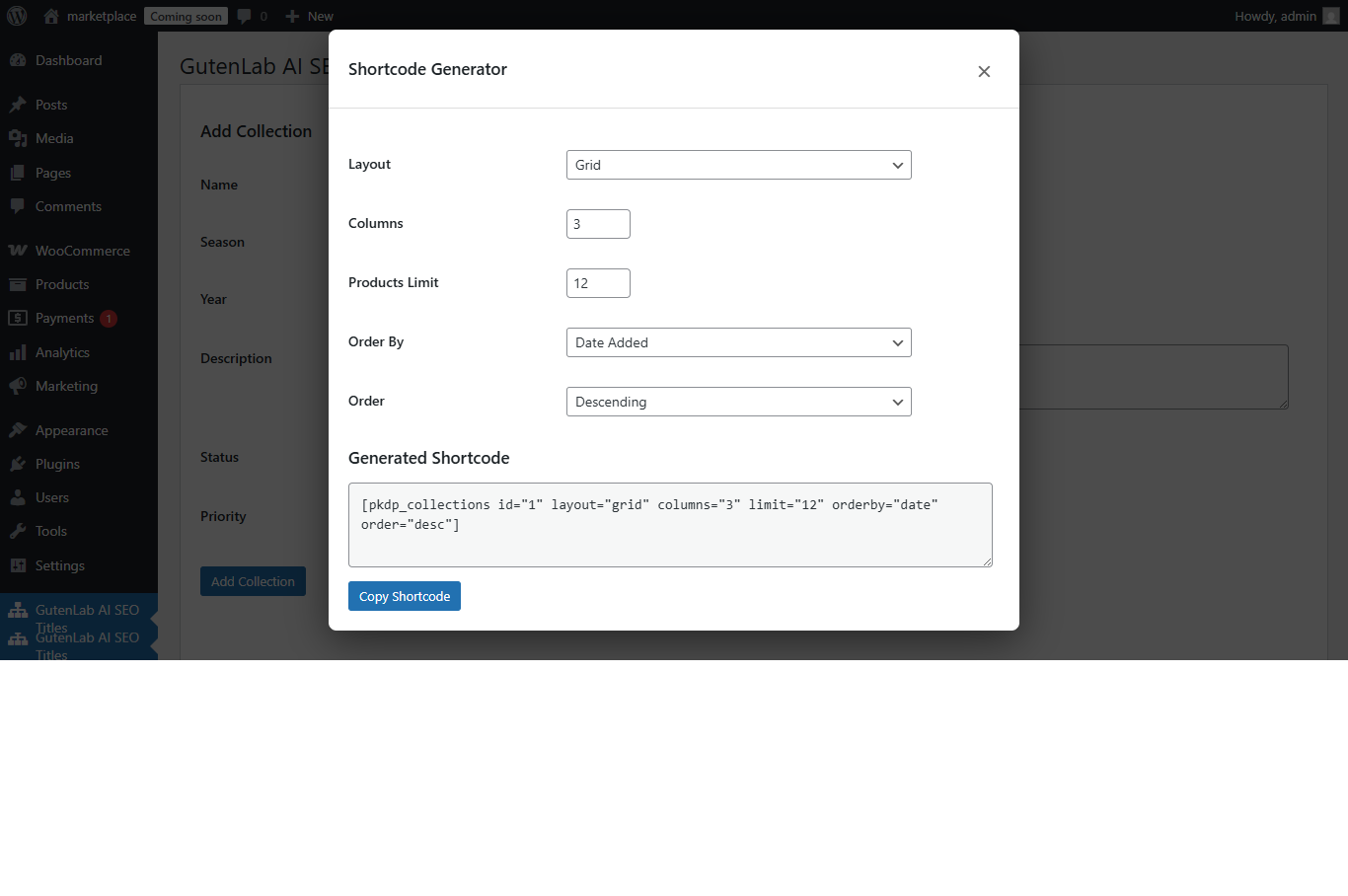Open Analytics via its sidebar icon
This screenshot has width=1348, height=896.
point(20,352)
